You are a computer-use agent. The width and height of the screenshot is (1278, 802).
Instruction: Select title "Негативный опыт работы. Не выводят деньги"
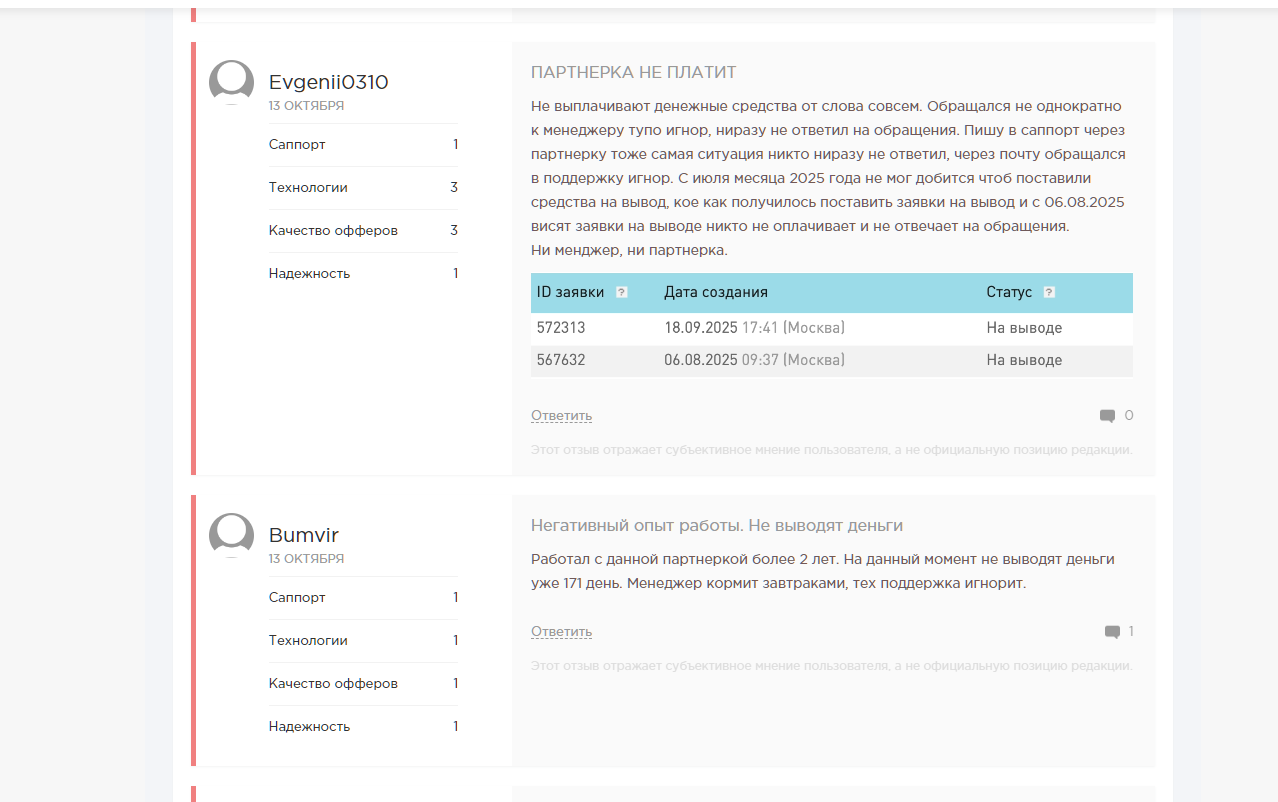click(x=716, y=525)
